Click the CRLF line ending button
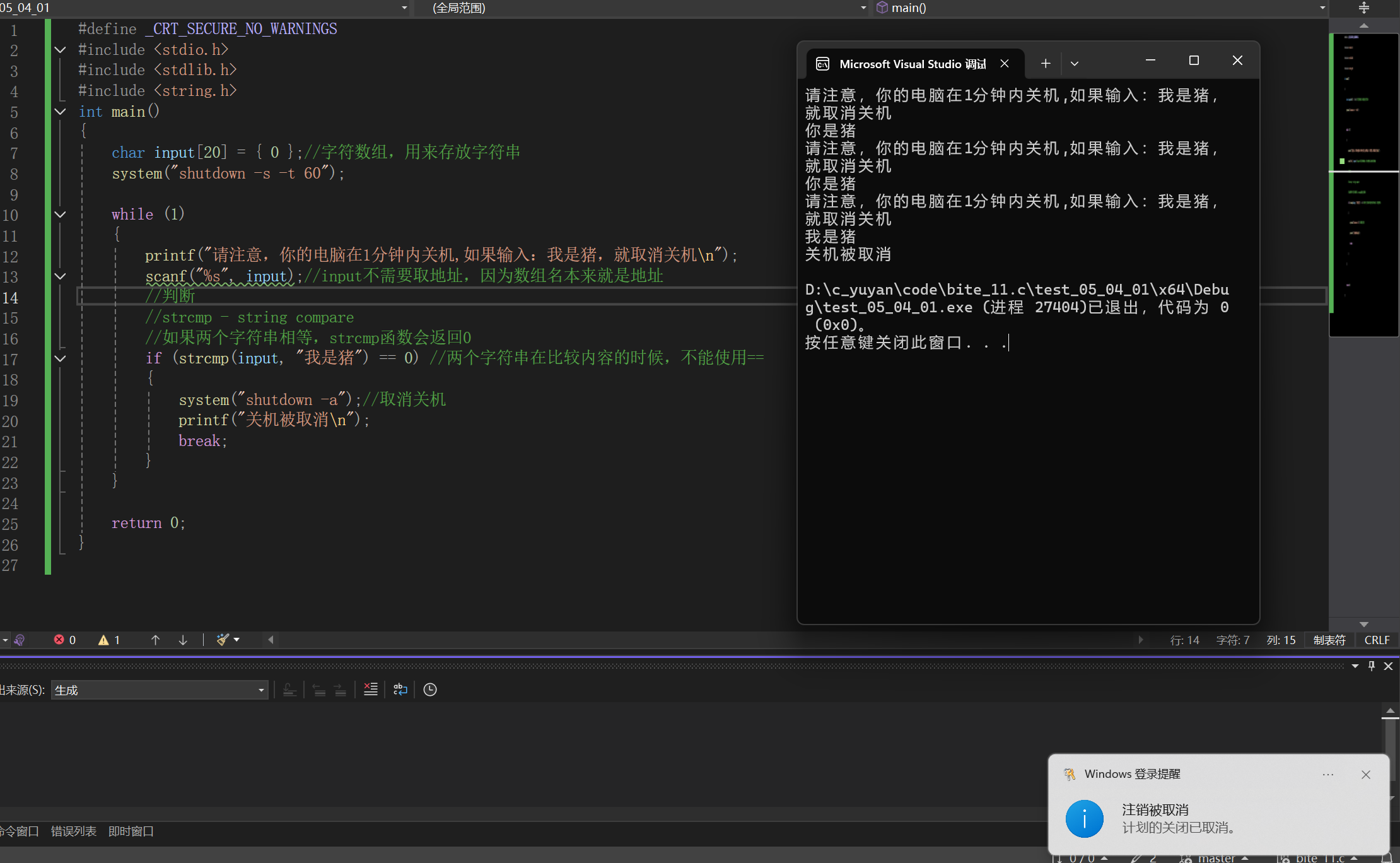This screenshot has height=863, width=1400. click(x=1377, y=640)
